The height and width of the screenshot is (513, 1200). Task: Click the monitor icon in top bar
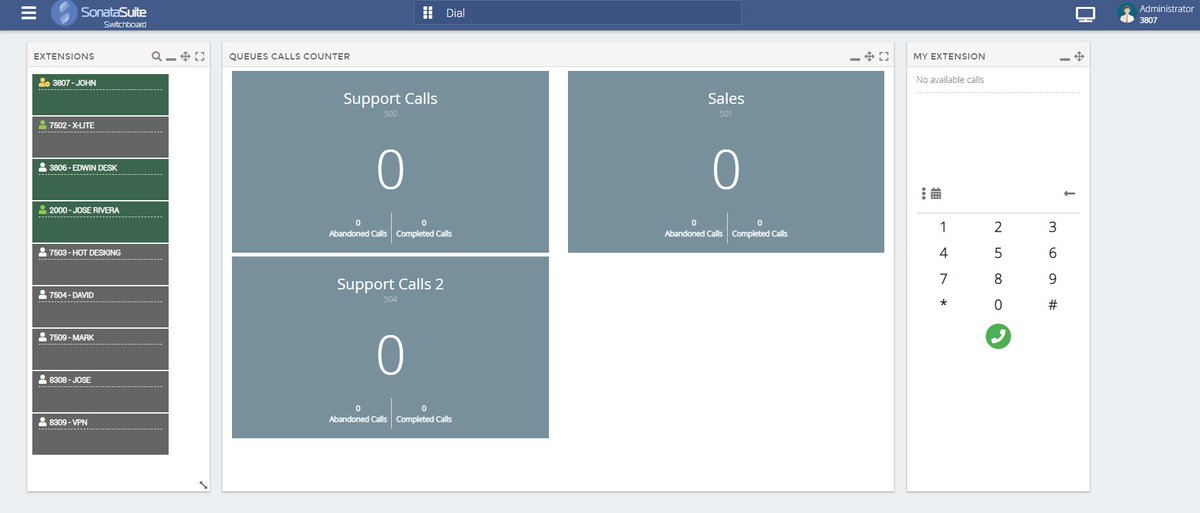pyautogui.click(x=1085, y=14)
